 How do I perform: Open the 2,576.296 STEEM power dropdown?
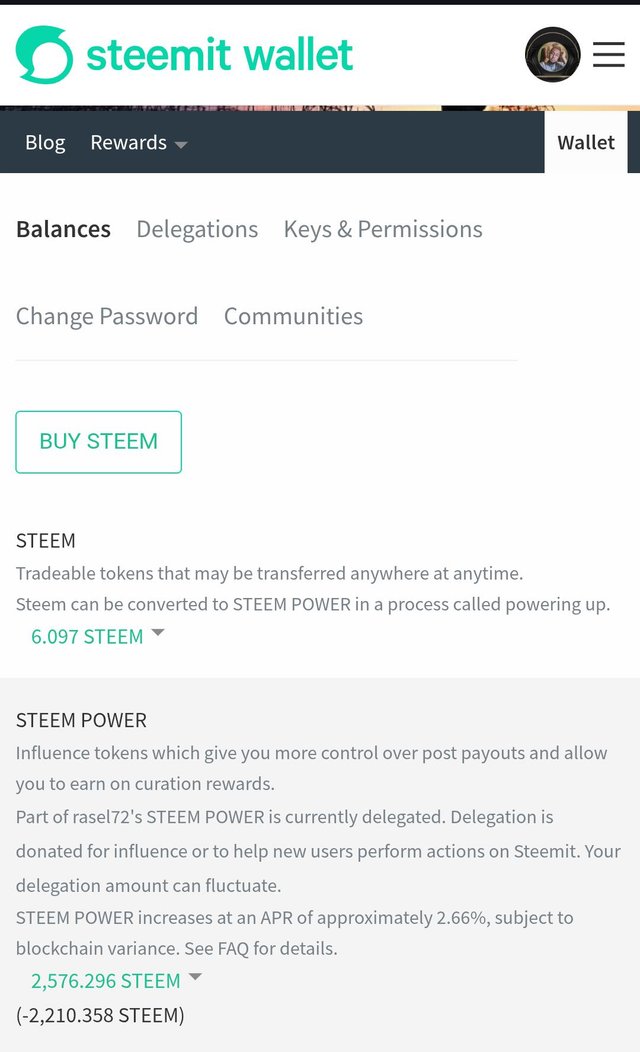(106, 981)
